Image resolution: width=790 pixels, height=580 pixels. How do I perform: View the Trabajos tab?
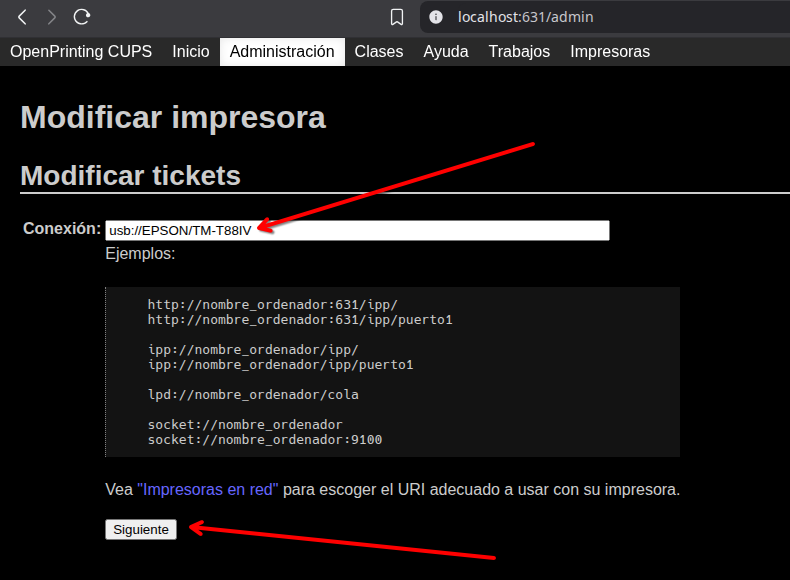pyautogui.click(x=519, y=52)
